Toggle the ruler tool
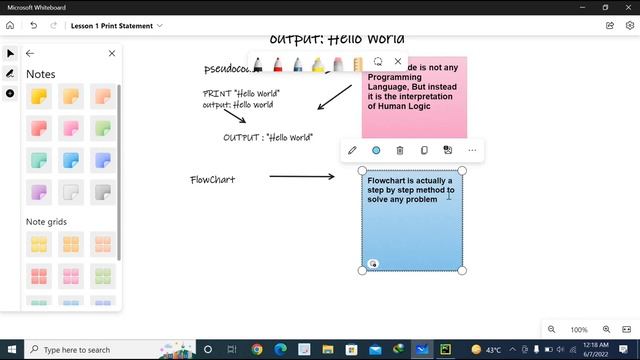 point(358,64)
